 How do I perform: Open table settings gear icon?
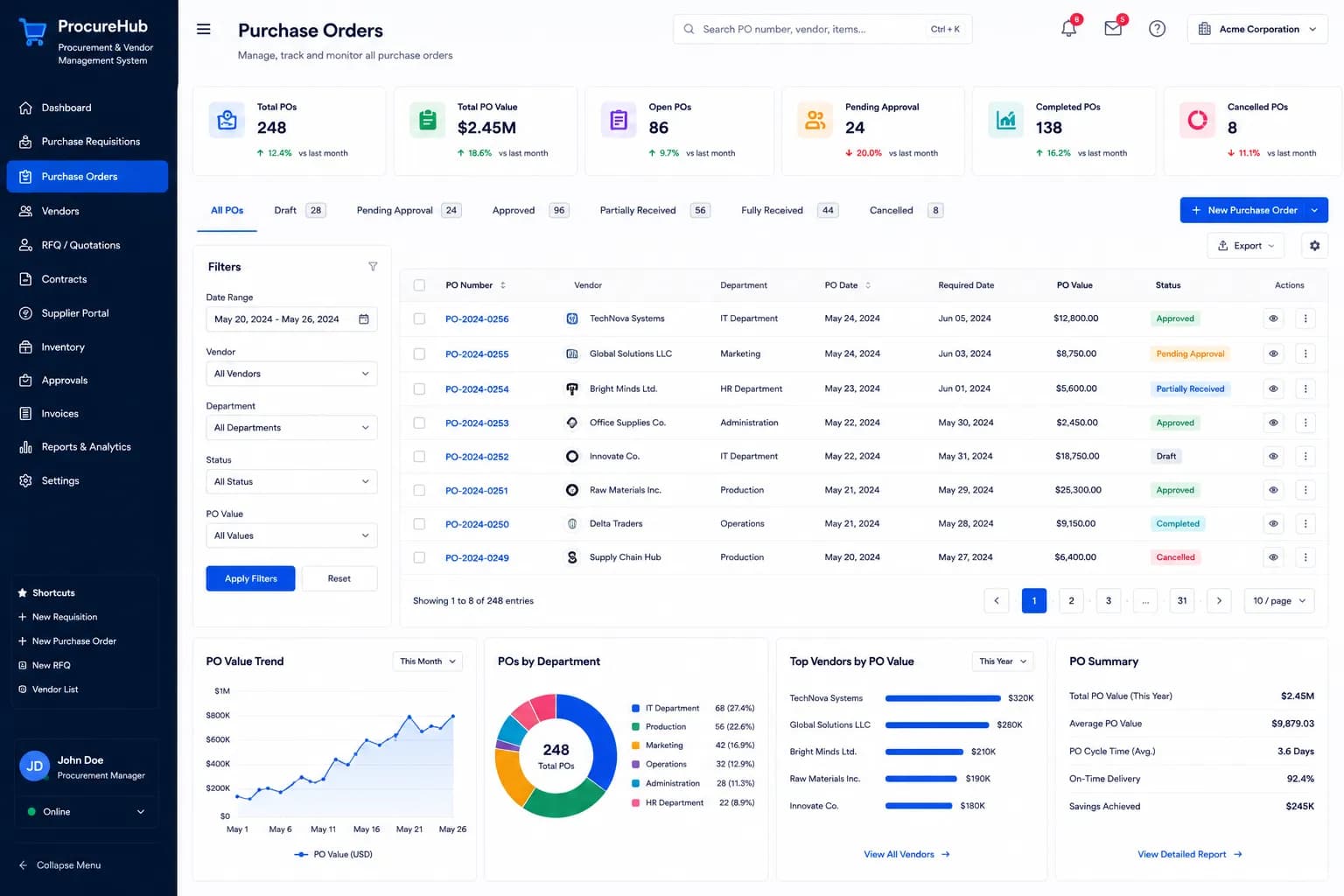(x=1314, y=246)
